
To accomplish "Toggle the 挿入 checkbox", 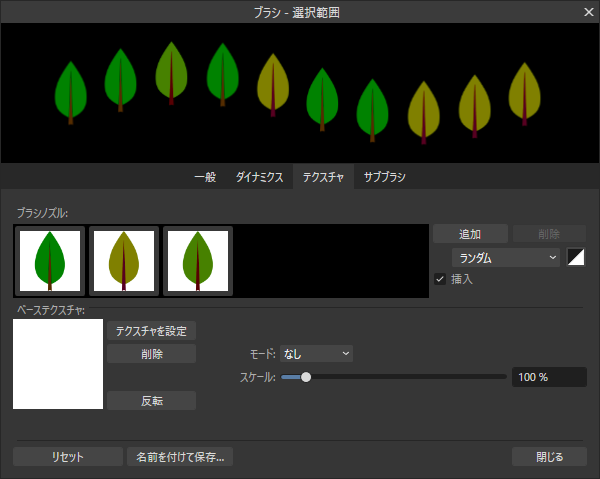I will pos(440,279).
